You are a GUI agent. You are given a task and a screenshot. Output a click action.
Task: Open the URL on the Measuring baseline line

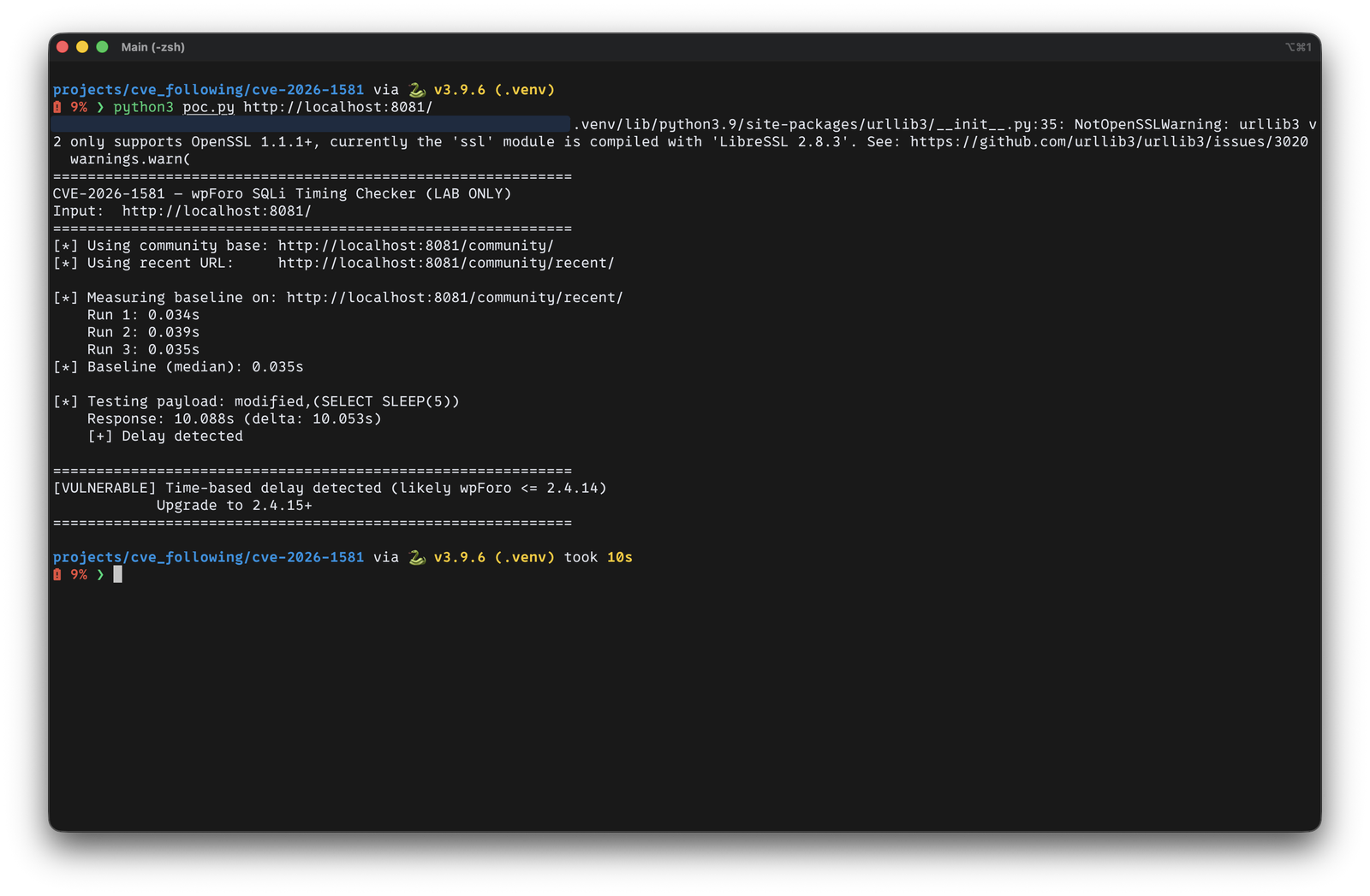pyautogui.click(x=455, y=298)
